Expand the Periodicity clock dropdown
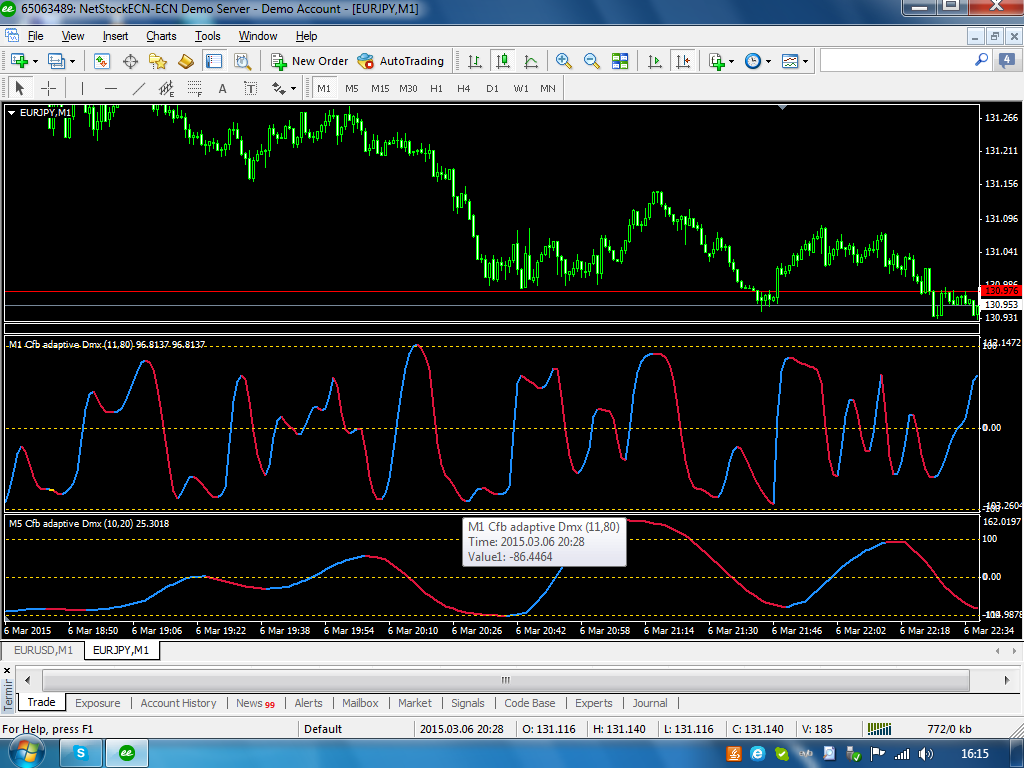This screenshot has height=768, width=1024. 768,61
